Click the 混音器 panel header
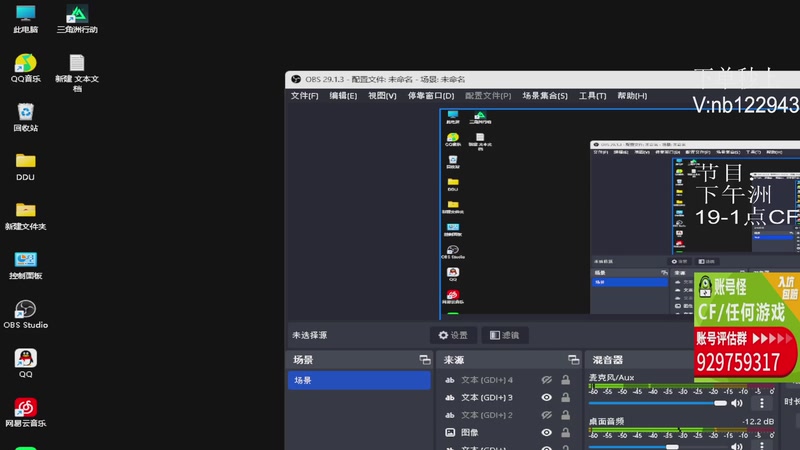Screen dimensions: 800x450 608,360
